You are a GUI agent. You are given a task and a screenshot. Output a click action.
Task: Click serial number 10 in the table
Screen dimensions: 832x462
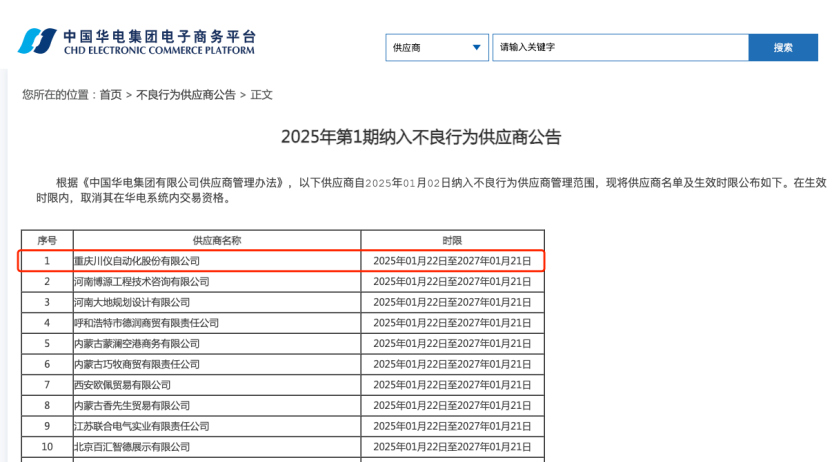pyautogui.click(x=47, y=447)
